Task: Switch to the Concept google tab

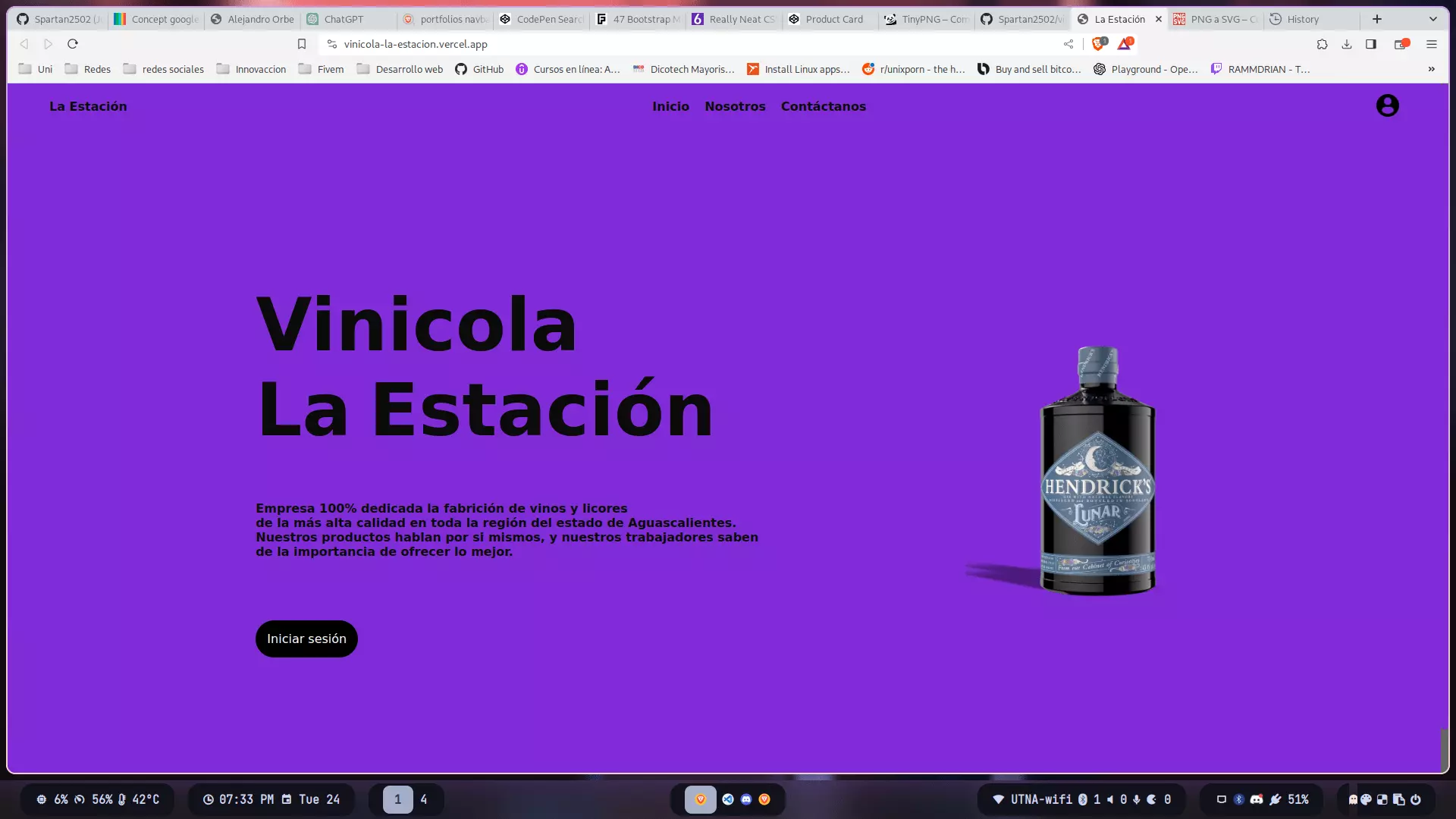Action: coord(156,19)
